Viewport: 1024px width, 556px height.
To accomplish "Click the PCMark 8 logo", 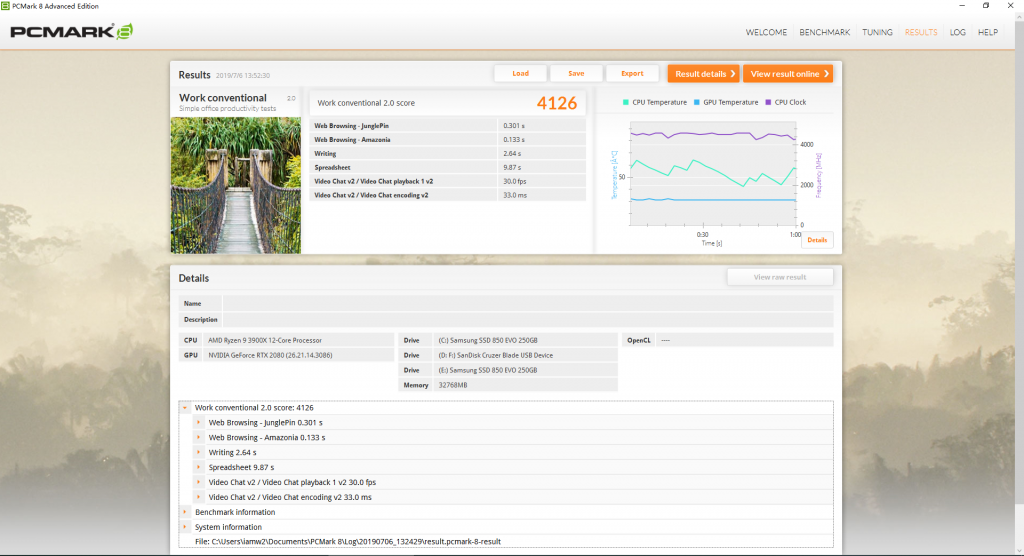I will 72,32.
